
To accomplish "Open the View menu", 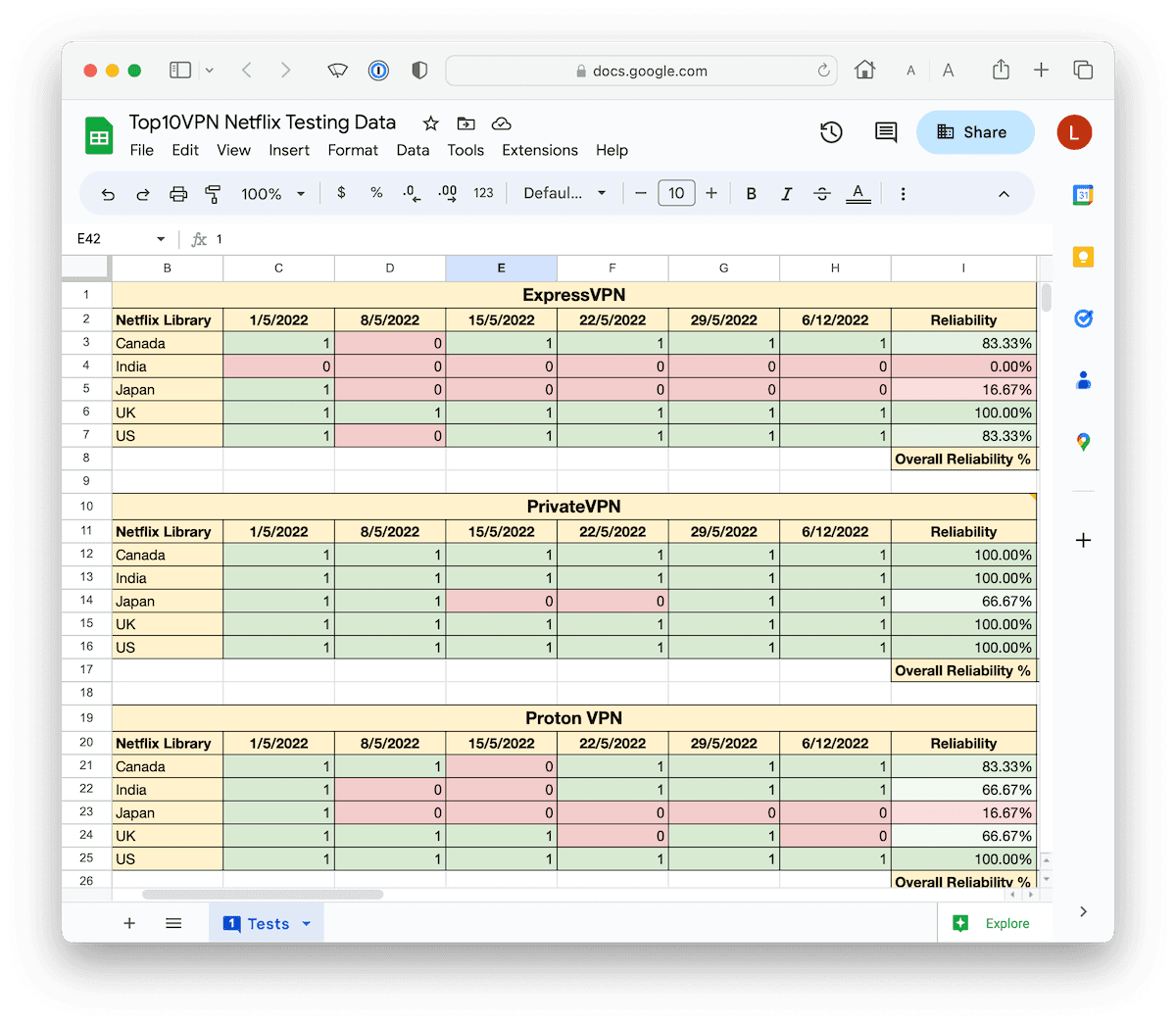I will [233, 150].
